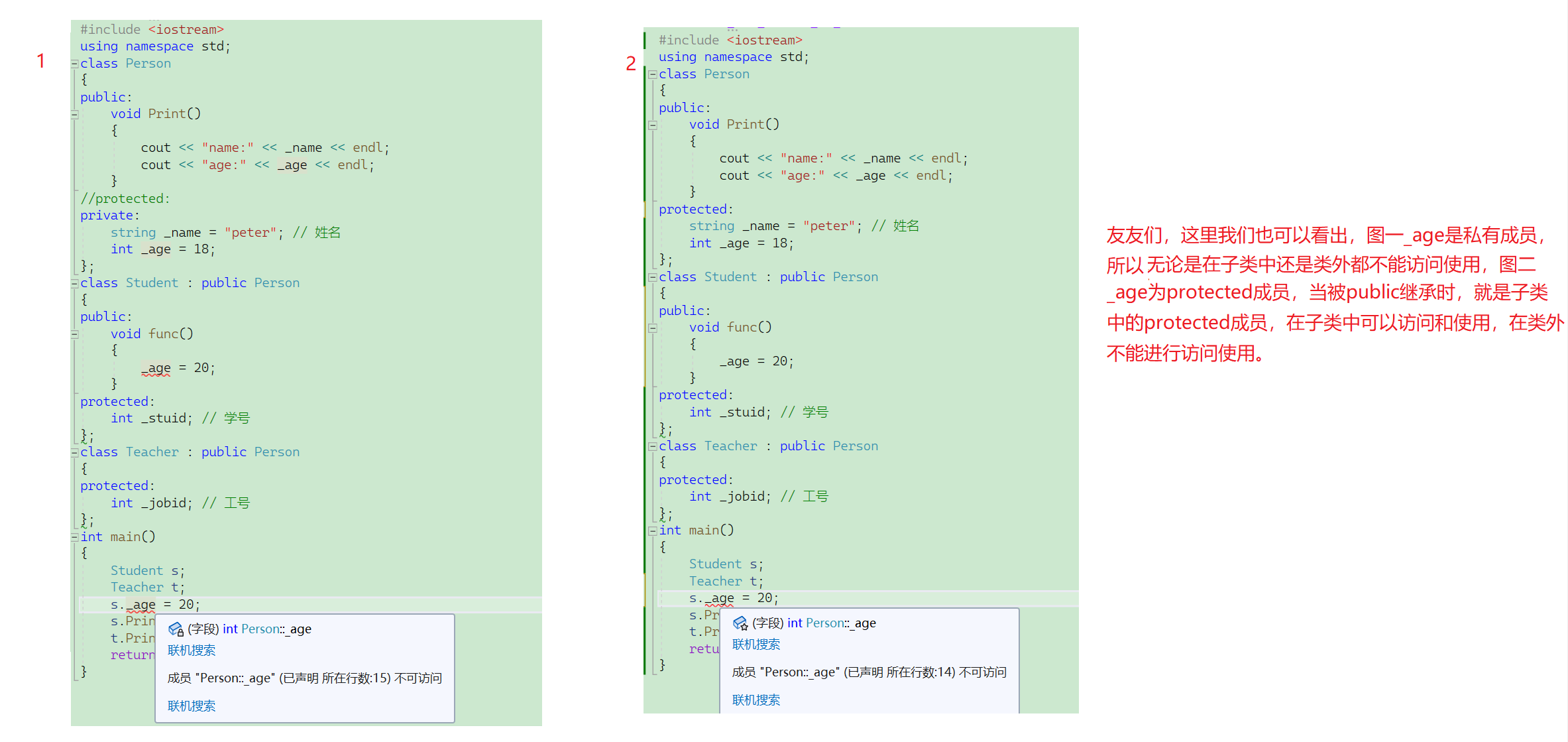Click the underlined "s._age = 20;" line in the left code

155,605
